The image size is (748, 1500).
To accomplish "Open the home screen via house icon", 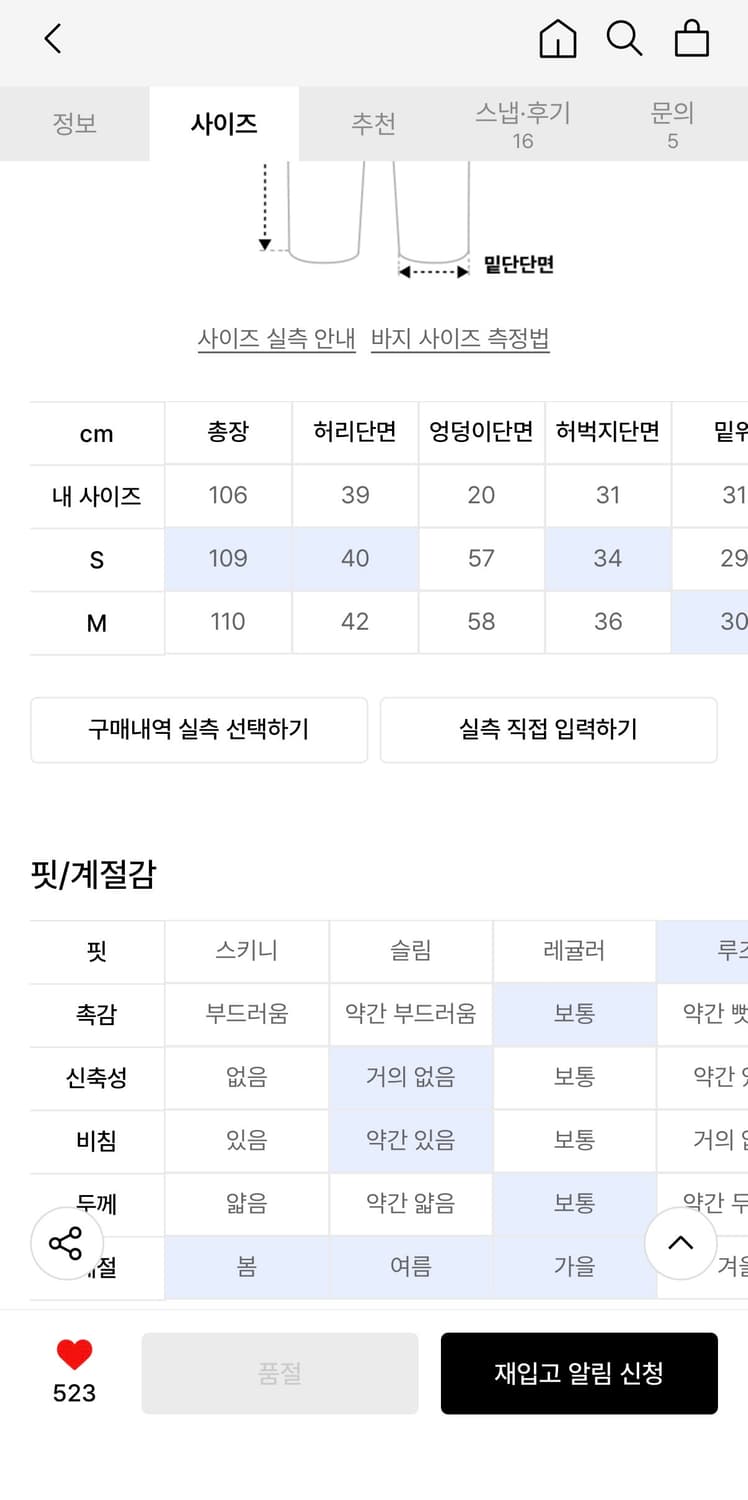I will [x=557, y=40].
